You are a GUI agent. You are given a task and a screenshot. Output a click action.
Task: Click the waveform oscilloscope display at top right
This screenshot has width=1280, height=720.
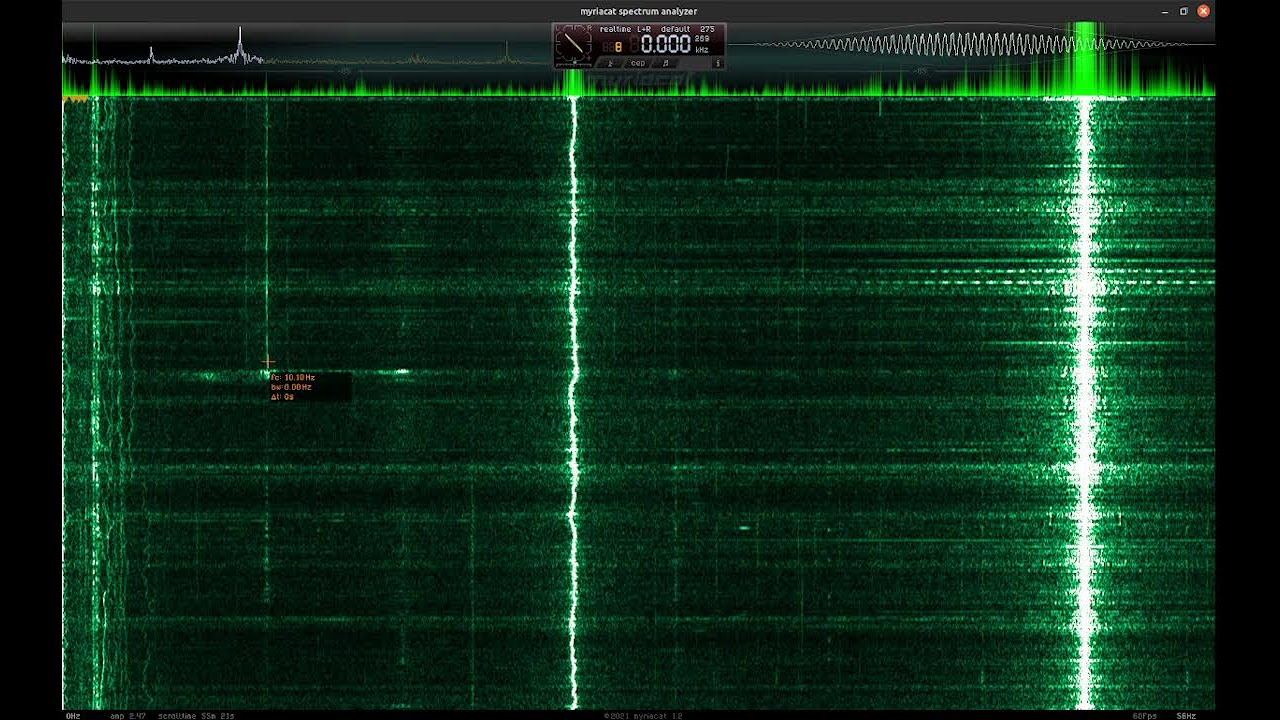tap(970, 45)
